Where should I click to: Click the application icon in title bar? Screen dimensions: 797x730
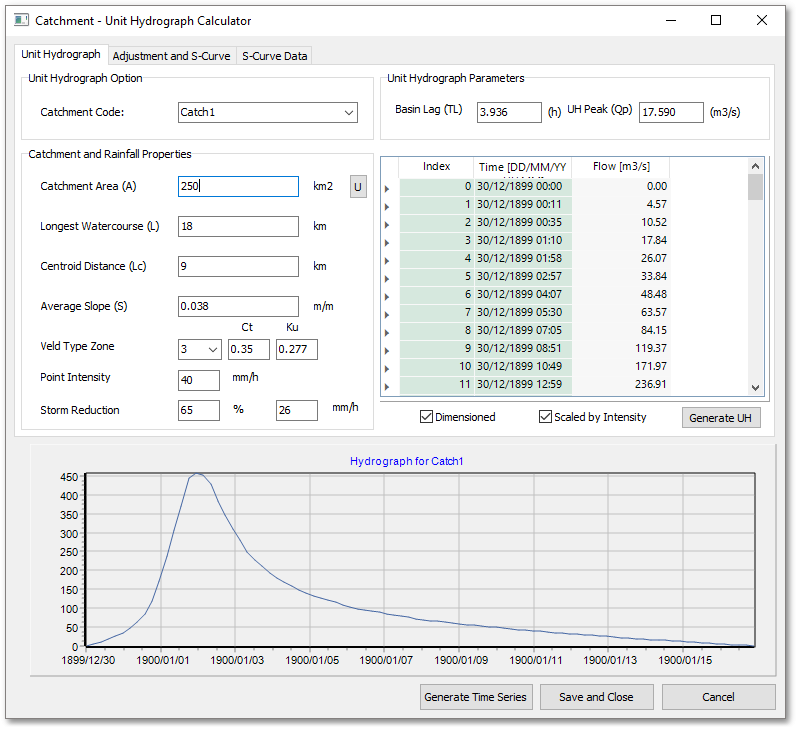coord(21,20)
